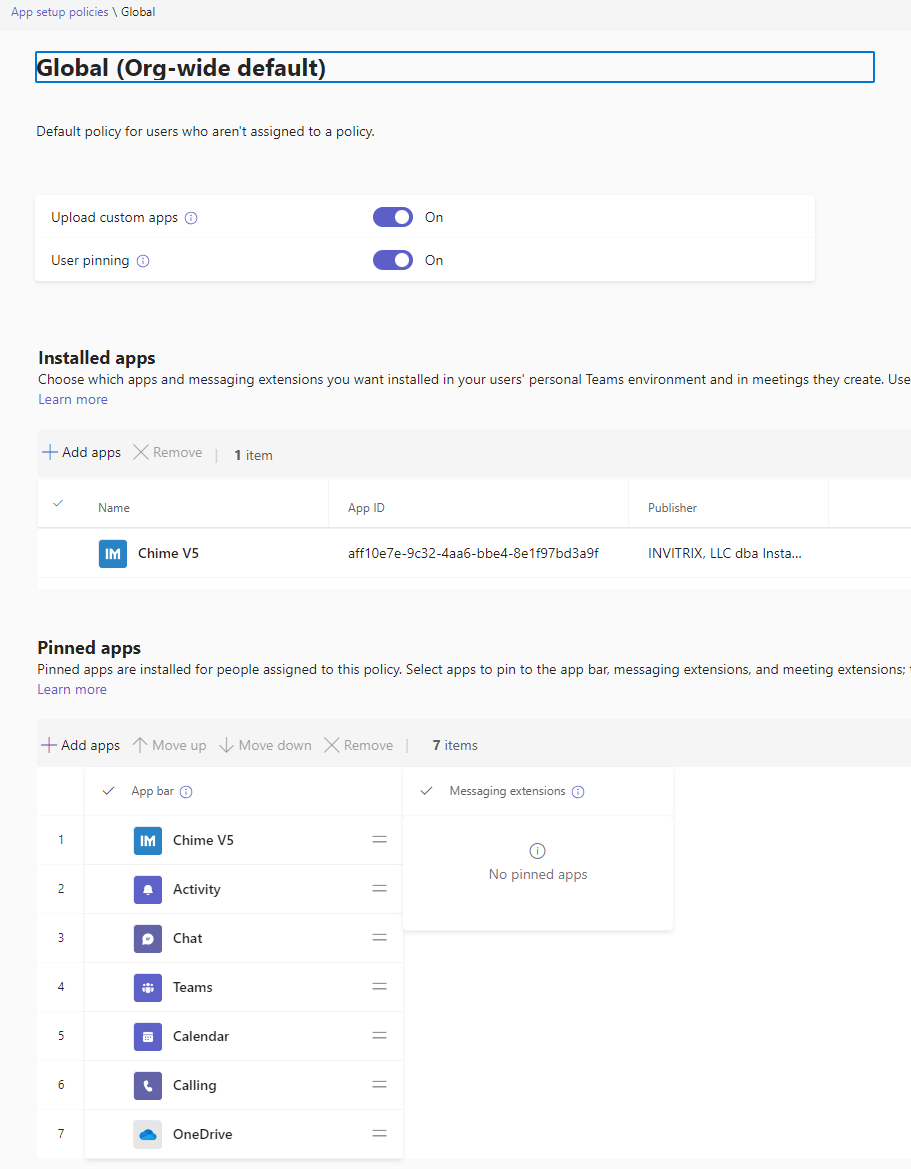Select the Activity pinned app row
The width and height of the screenshot is (911, 1169).
[244, 889]
